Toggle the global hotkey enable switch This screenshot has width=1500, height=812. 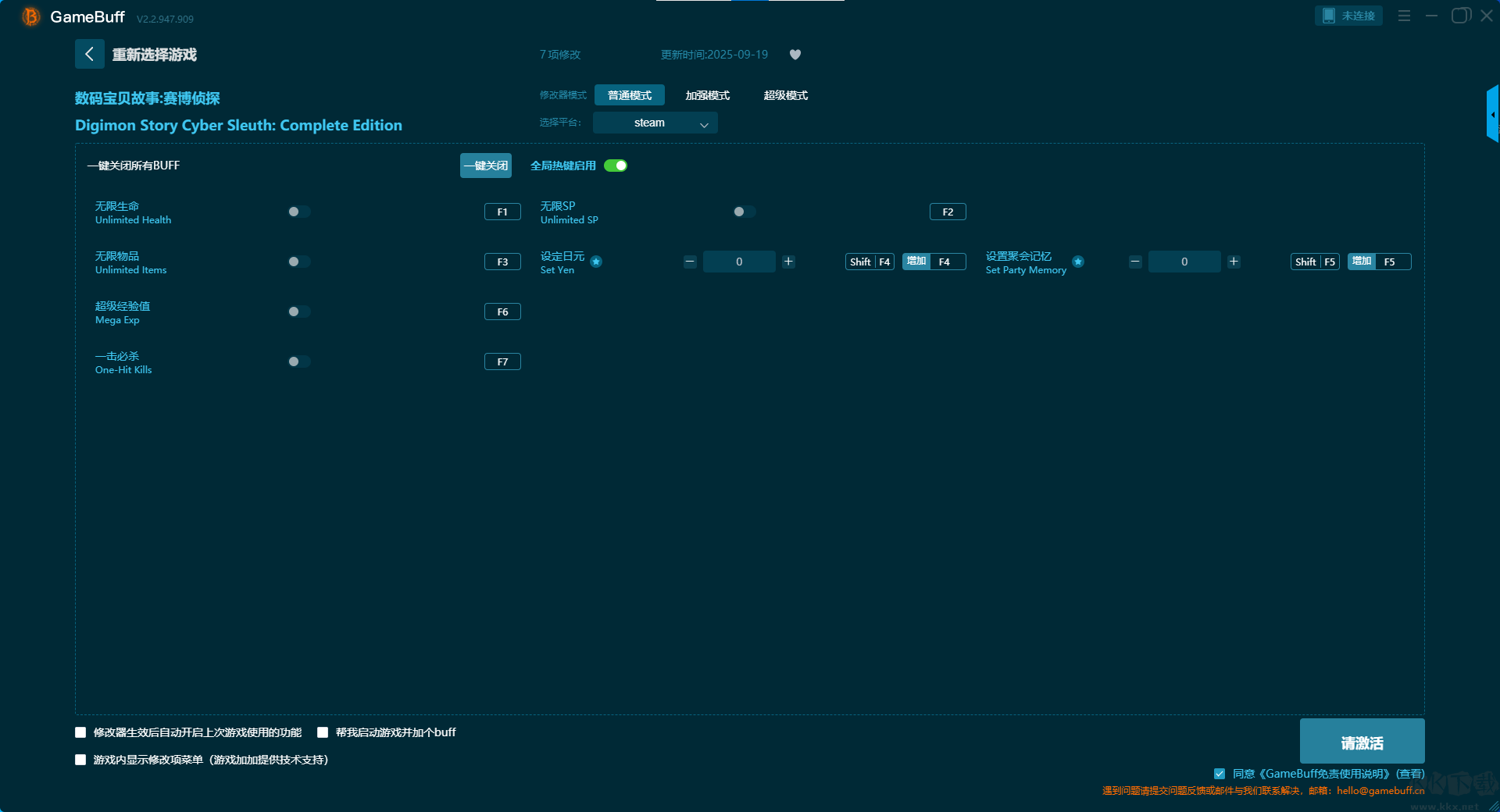[x=616, y=166]
